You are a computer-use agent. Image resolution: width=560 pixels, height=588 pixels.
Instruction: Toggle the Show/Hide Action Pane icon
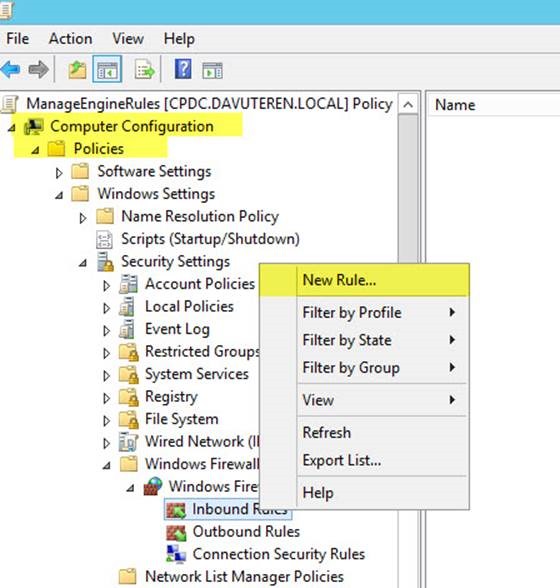tap(212, 70)
